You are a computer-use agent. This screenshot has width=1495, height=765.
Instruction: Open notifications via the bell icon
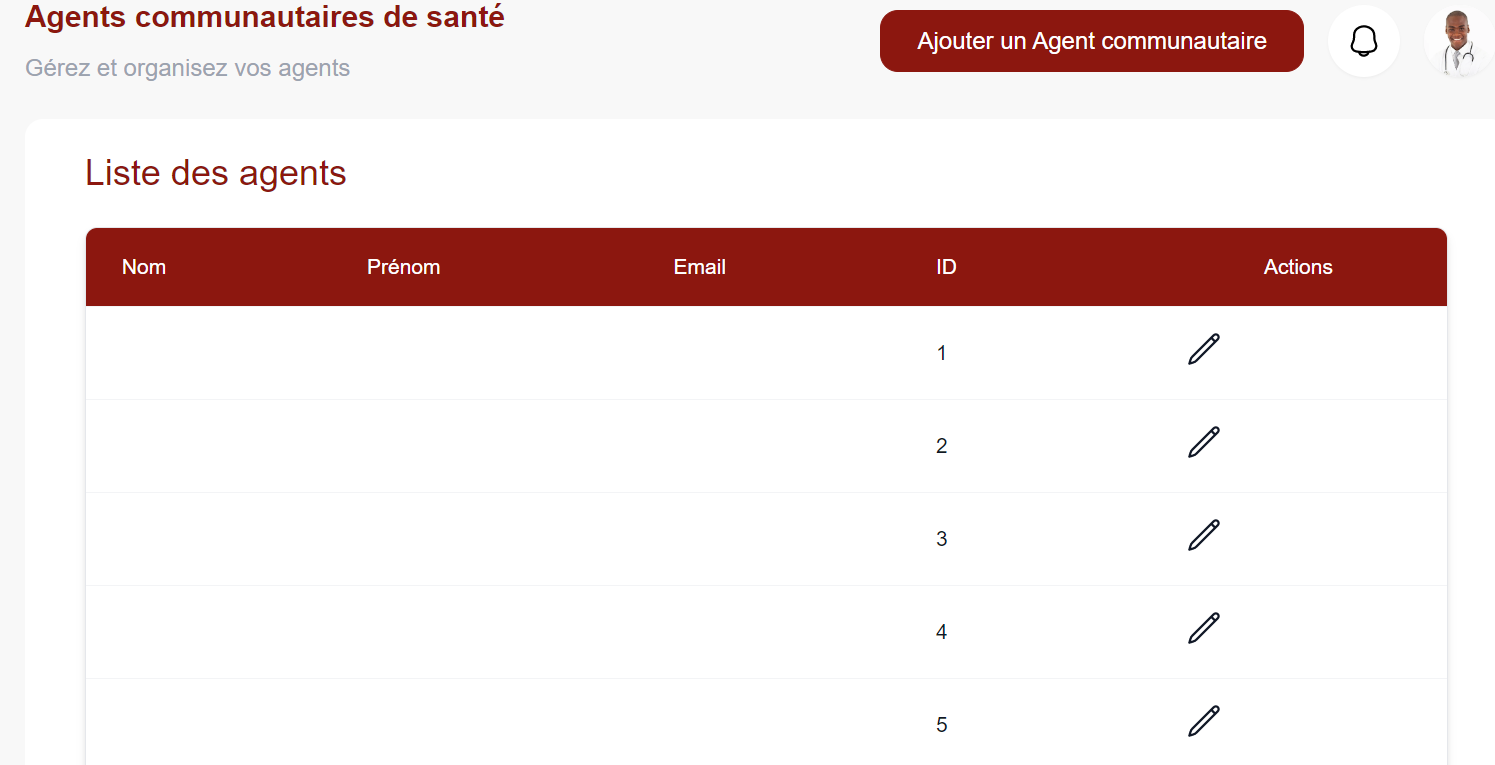(x=1363, y=41)
